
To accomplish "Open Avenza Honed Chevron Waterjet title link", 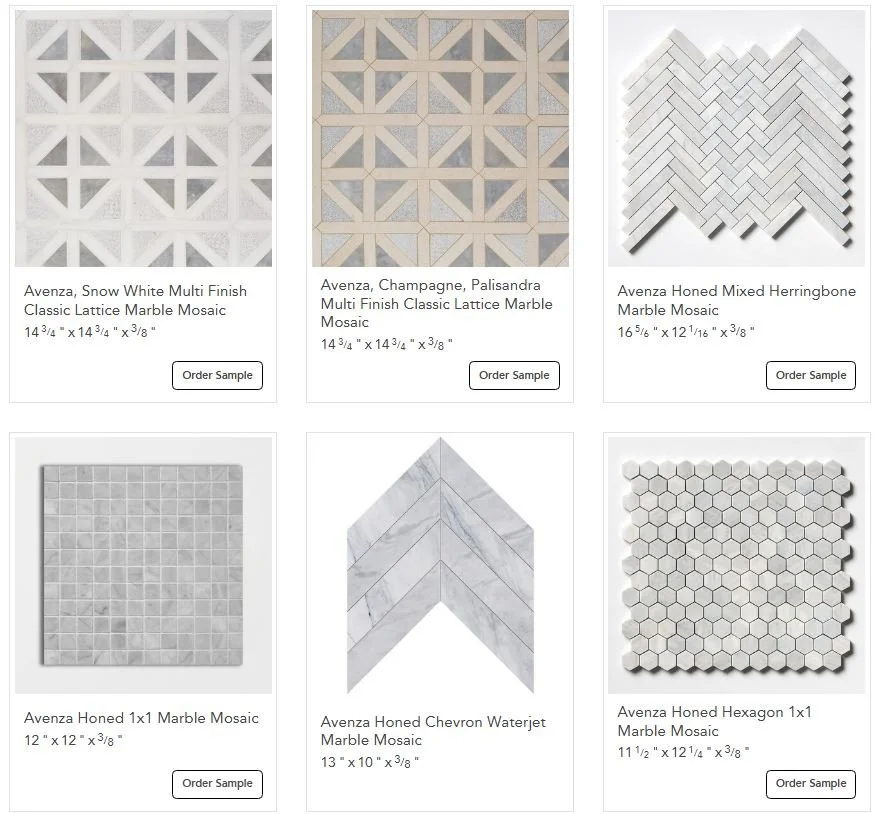I will tap(433, 731).
